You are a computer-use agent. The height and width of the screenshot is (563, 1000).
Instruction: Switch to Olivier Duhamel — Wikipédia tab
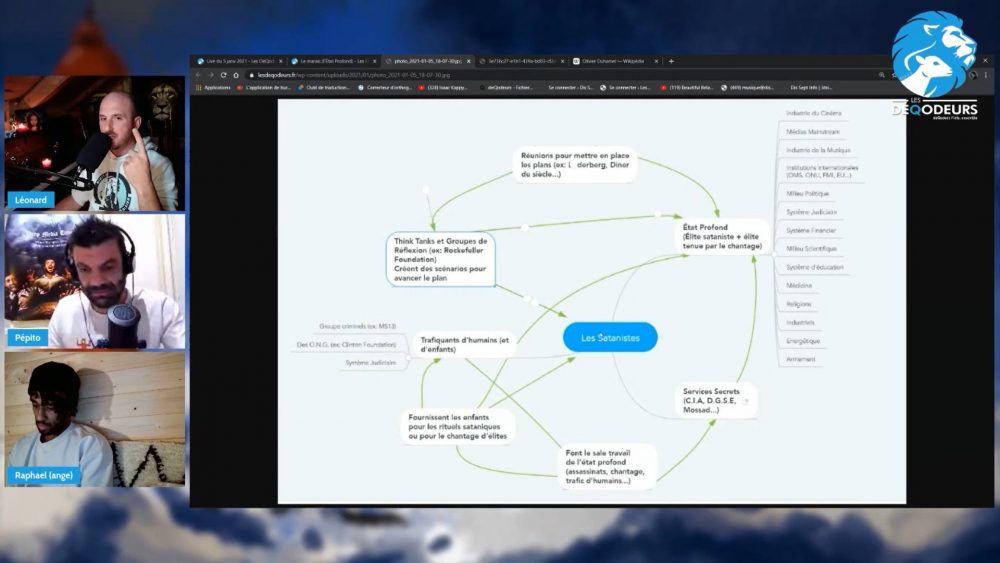pyautogui.click(x=614, y=61)
